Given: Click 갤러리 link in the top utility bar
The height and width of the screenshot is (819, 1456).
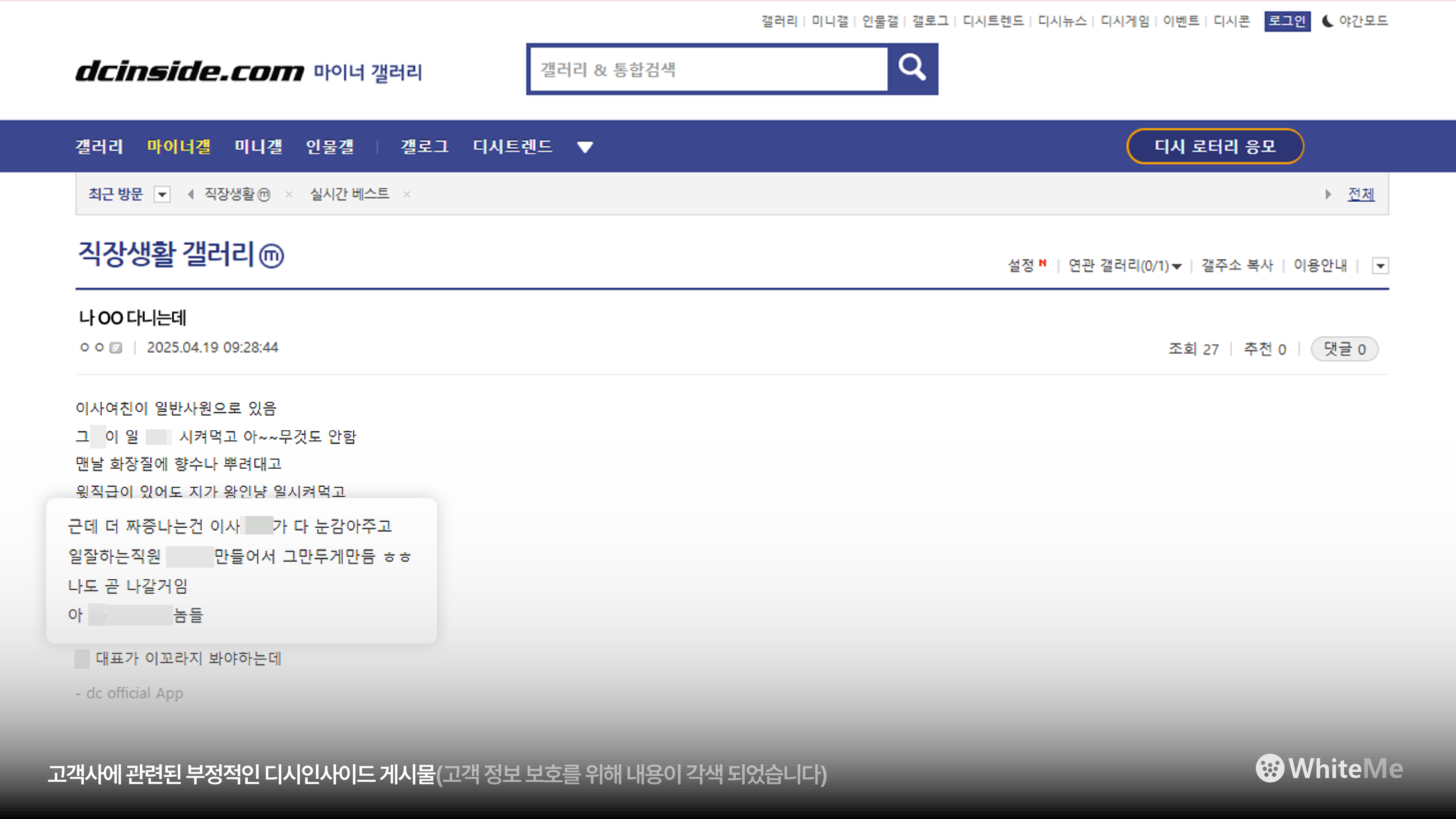Looking at the screenshot, I should (779, 21).
